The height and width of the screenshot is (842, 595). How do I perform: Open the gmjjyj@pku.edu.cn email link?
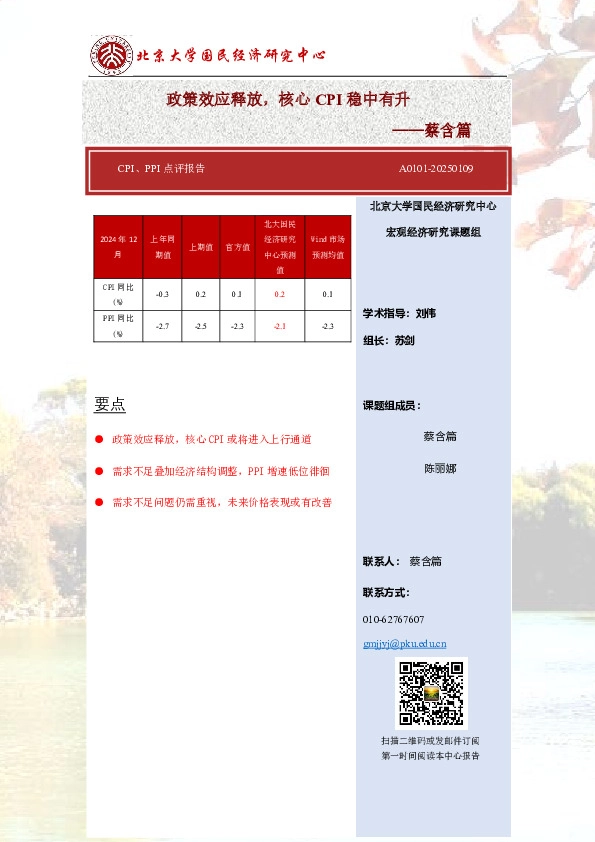(x=404, y=644)
